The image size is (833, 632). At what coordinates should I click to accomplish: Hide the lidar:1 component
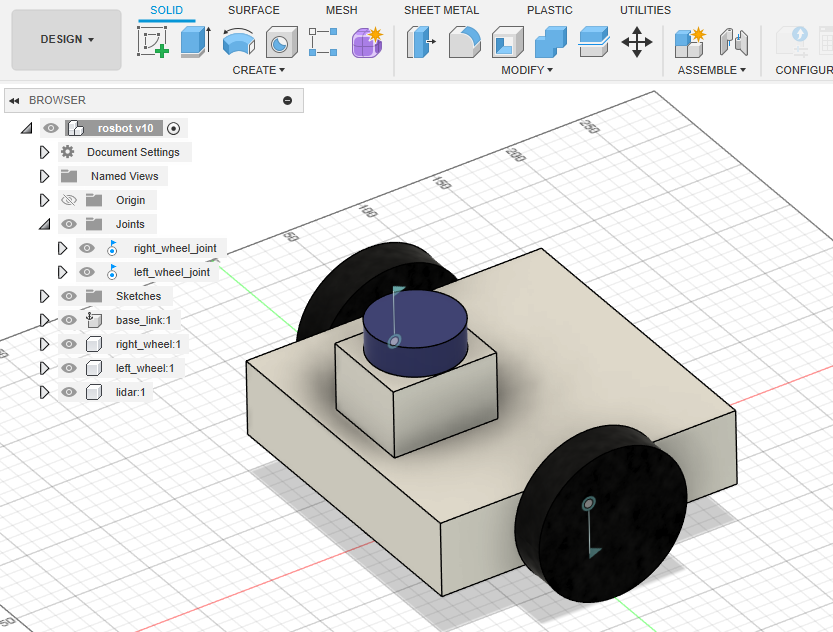69,392
